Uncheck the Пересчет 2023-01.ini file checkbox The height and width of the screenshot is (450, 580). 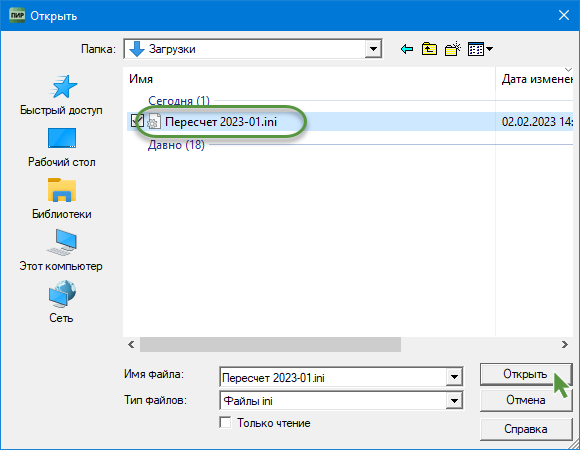click(137, 121)
